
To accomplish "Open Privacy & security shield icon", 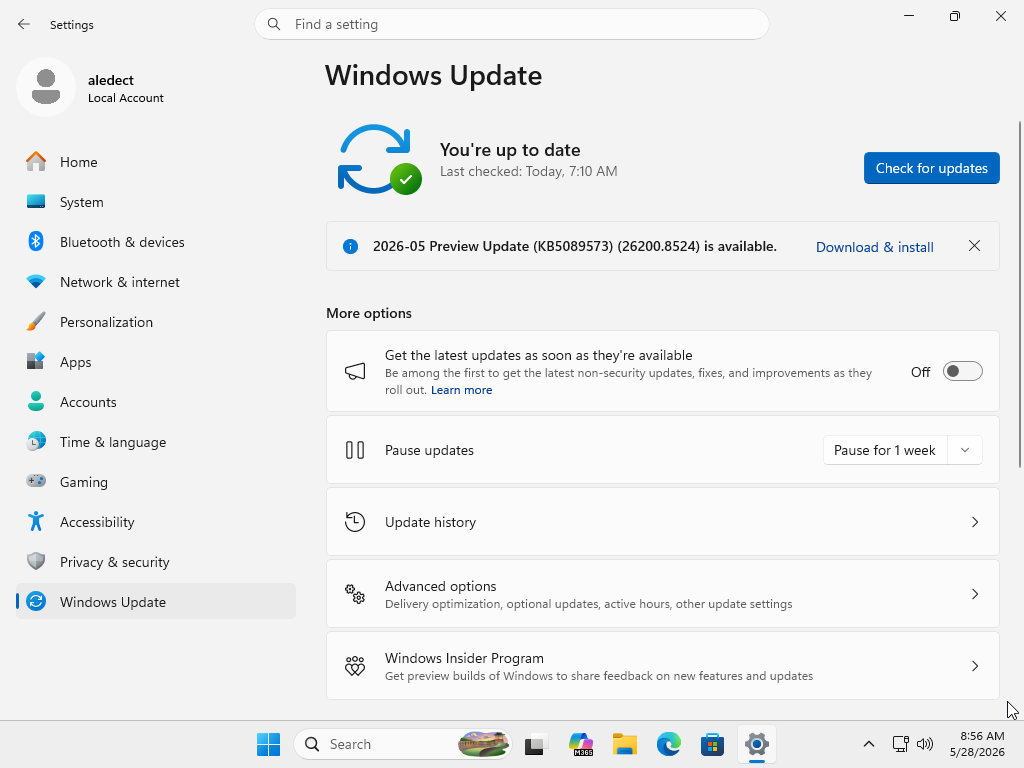I will point(36,561).
